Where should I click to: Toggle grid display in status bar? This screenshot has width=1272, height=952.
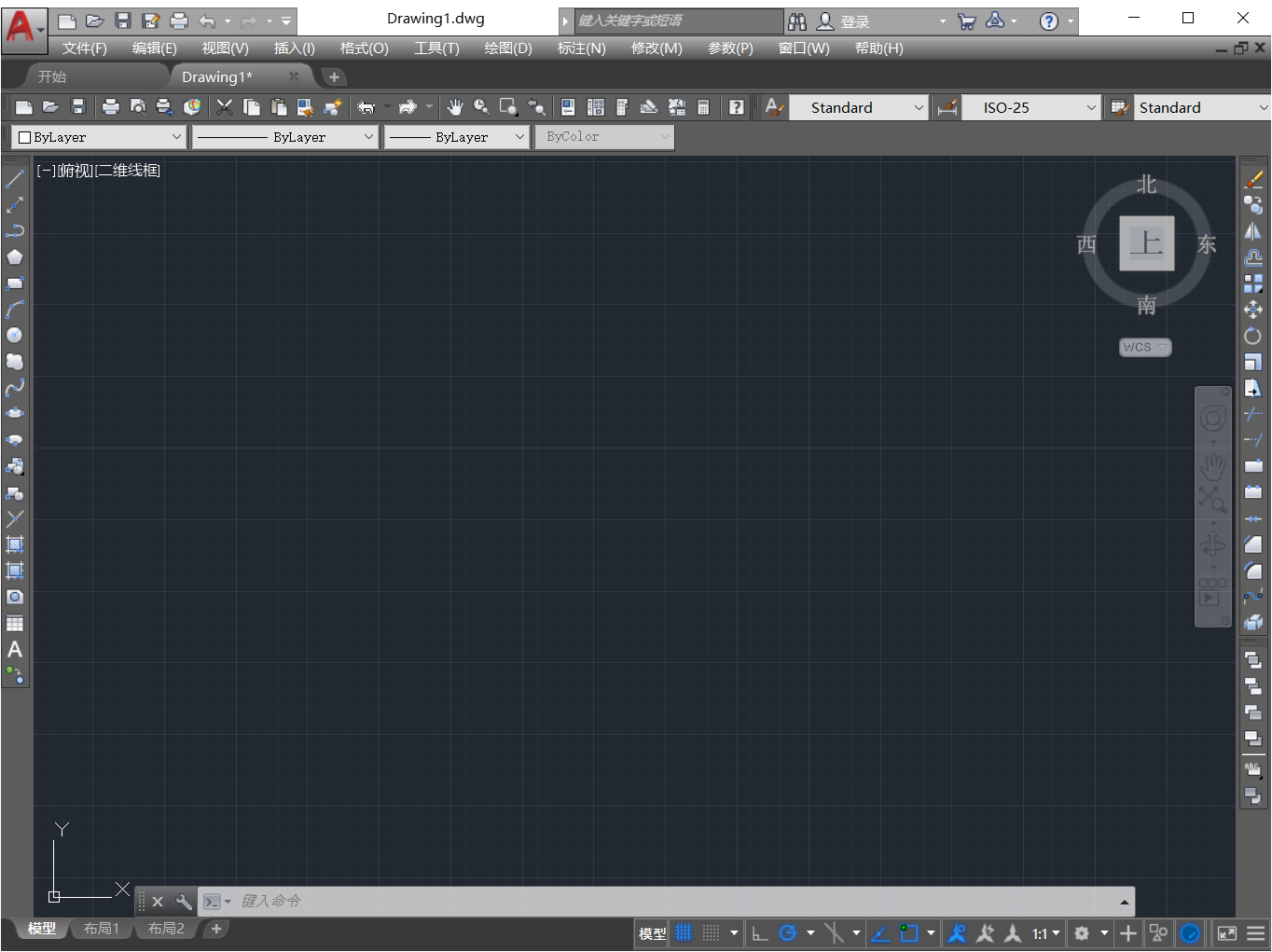pos(684,932)
